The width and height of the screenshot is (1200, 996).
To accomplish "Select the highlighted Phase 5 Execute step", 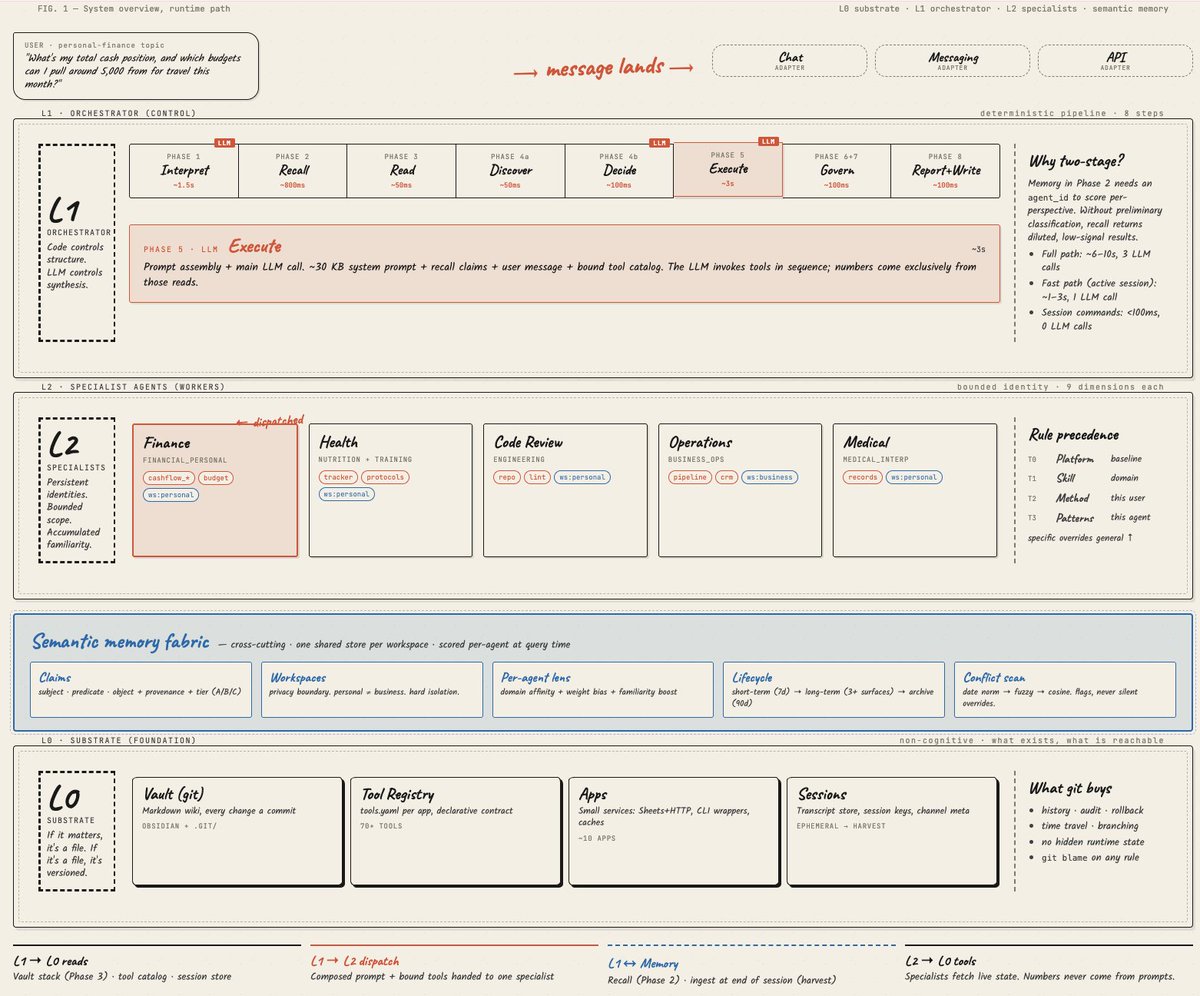I will point(728,169).
